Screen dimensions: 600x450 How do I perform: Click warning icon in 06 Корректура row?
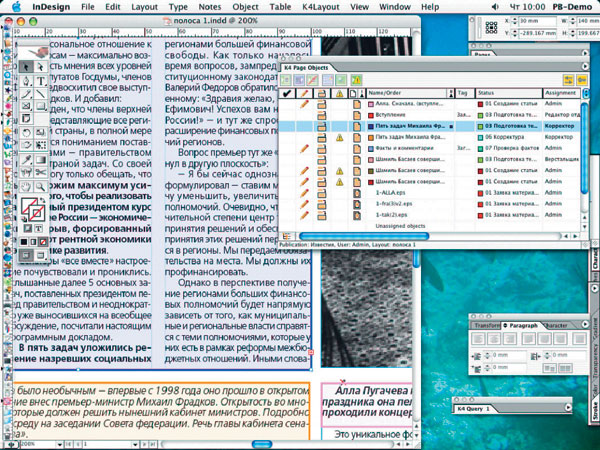[x=339, y=137]
